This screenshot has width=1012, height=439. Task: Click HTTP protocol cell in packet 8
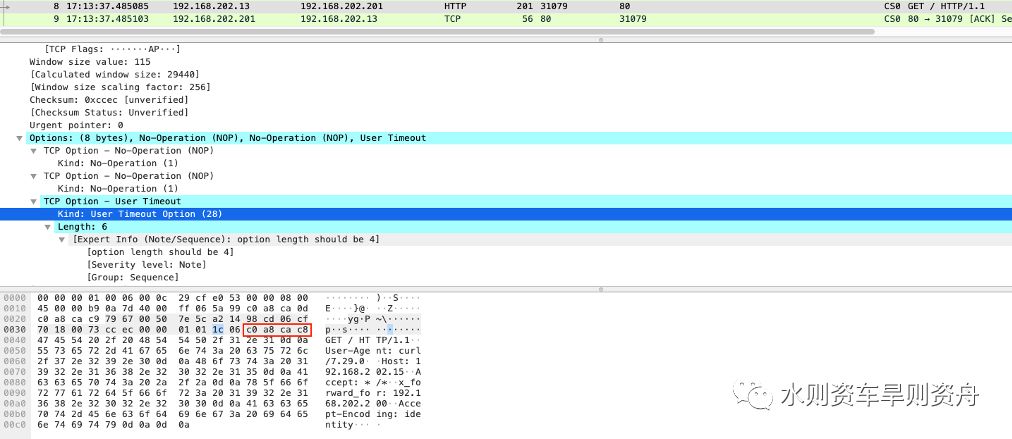[456, 6]
